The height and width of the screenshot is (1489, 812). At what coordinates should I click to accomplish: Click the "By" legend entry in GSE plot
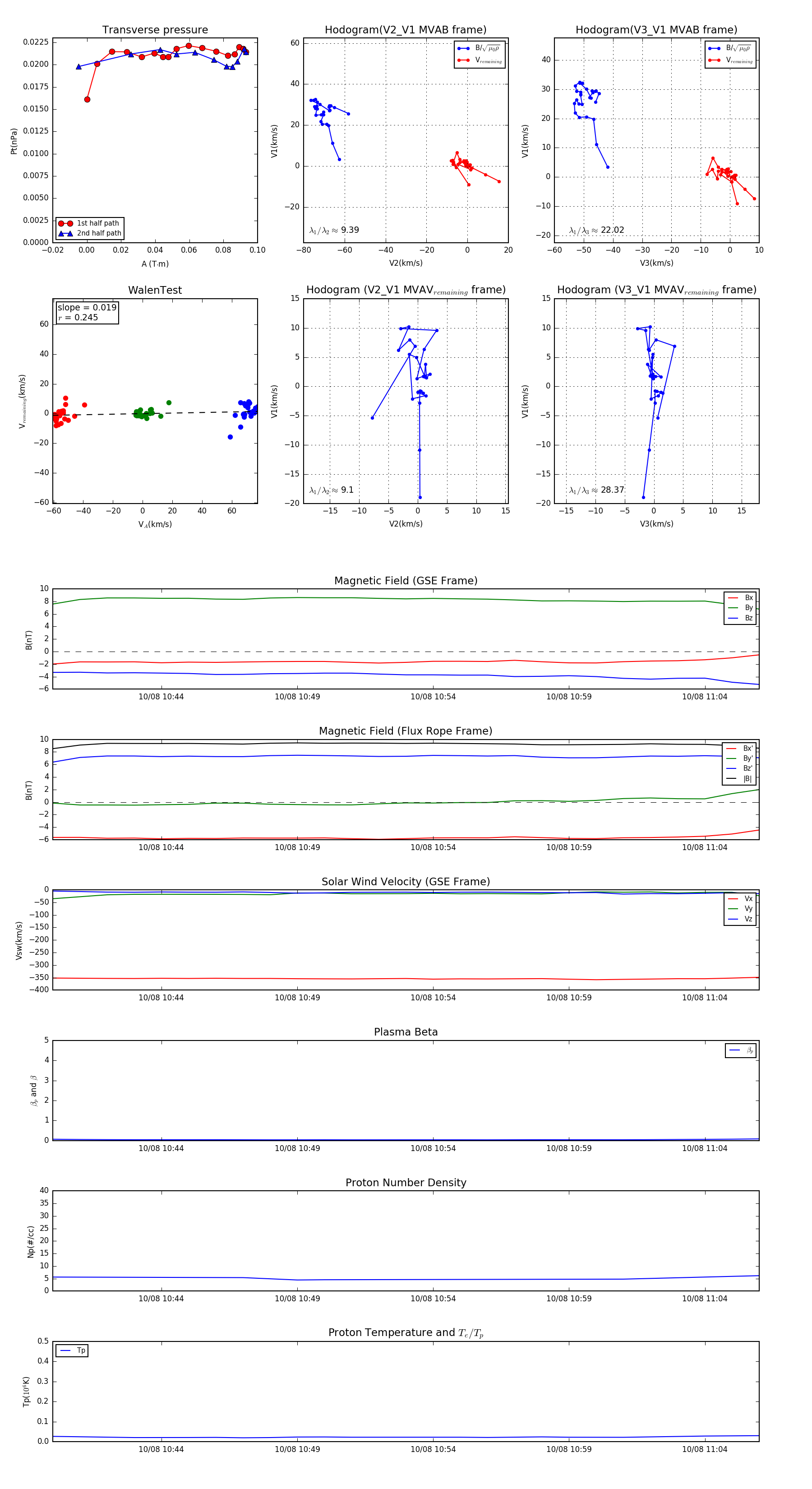point(740,607)
